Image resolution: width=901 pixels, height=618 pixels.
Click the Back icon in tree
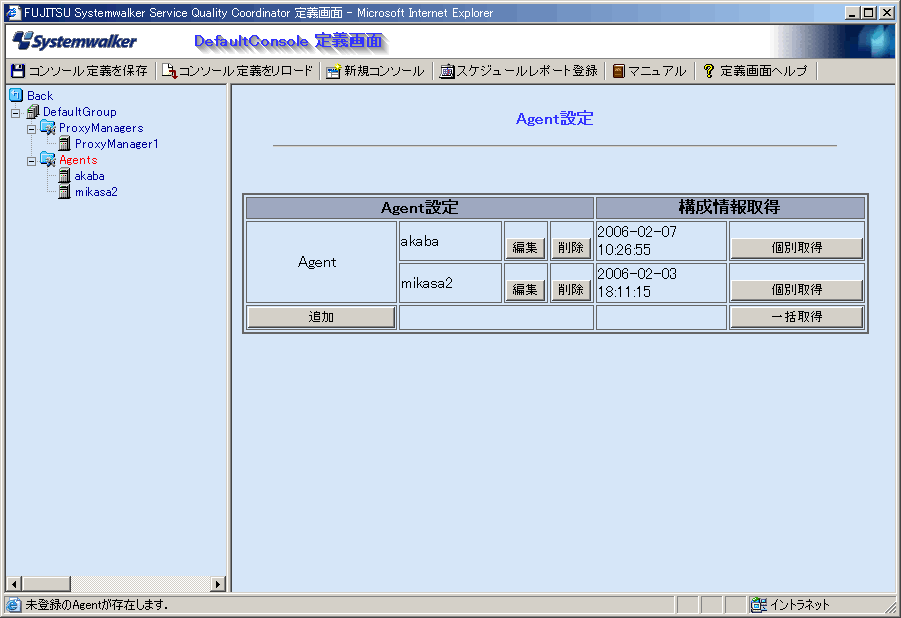[x=15, y=96]
